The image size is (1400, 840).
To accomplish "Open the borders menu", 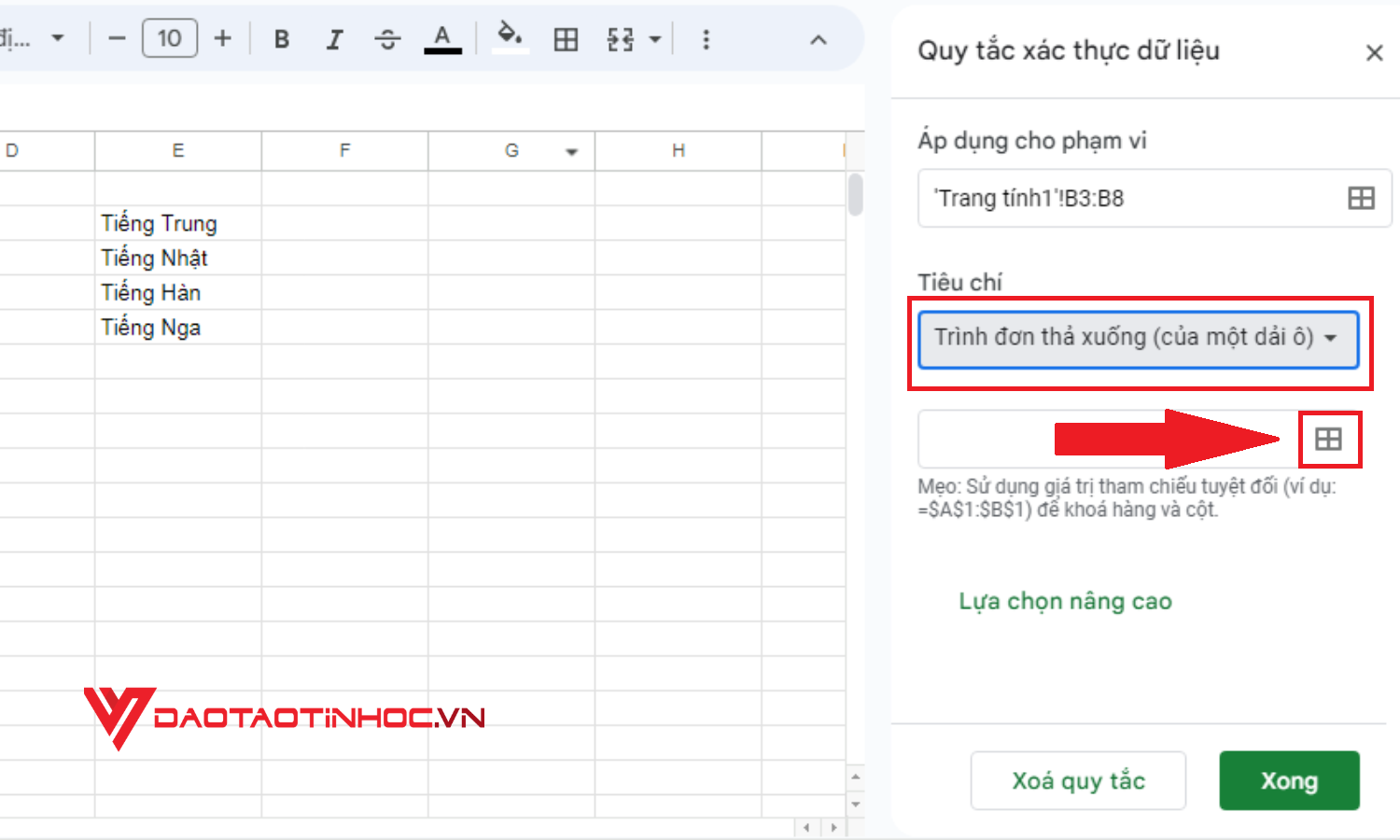I will pyautogui.click(x=567, y=38).
